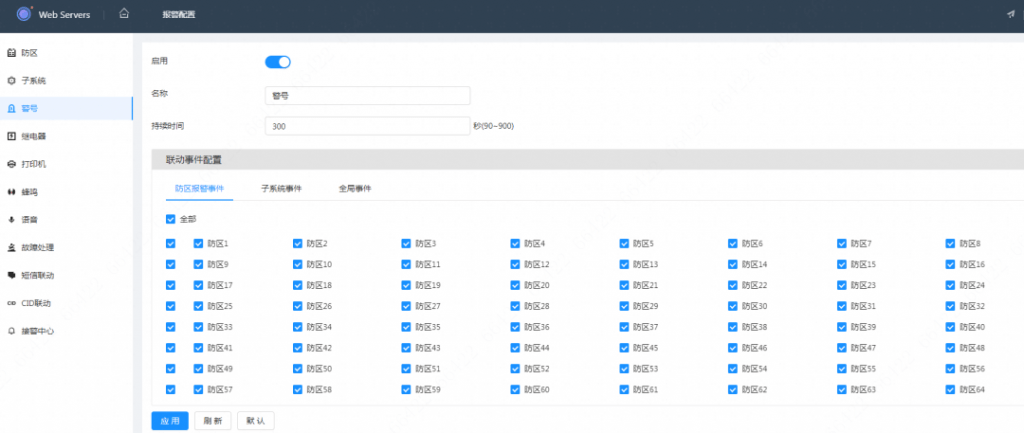The width and height of the screenshot is (1024, 433).
Task: Switch to the 子系统事件 tab
Action: [x=281, y=188]
